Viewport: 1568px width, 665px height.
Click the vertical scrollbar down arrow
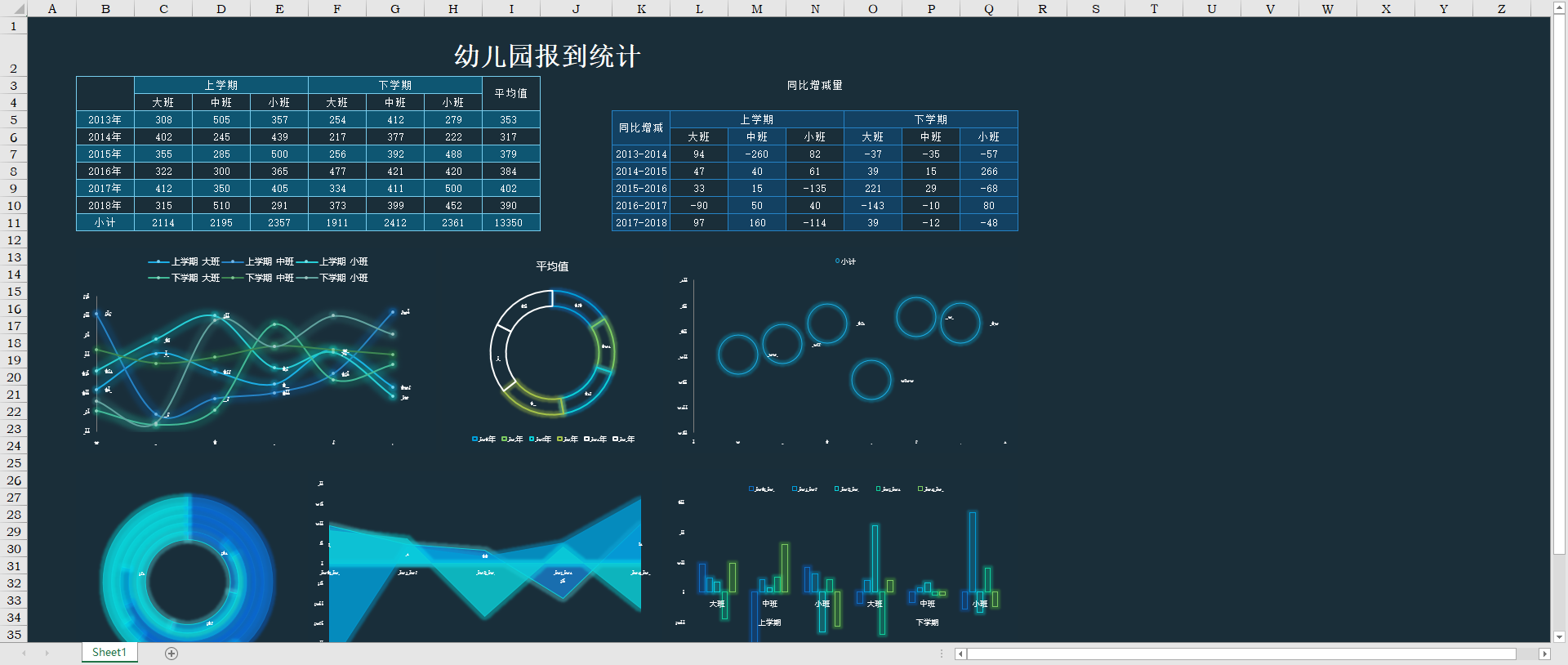tap(1560, 636)
